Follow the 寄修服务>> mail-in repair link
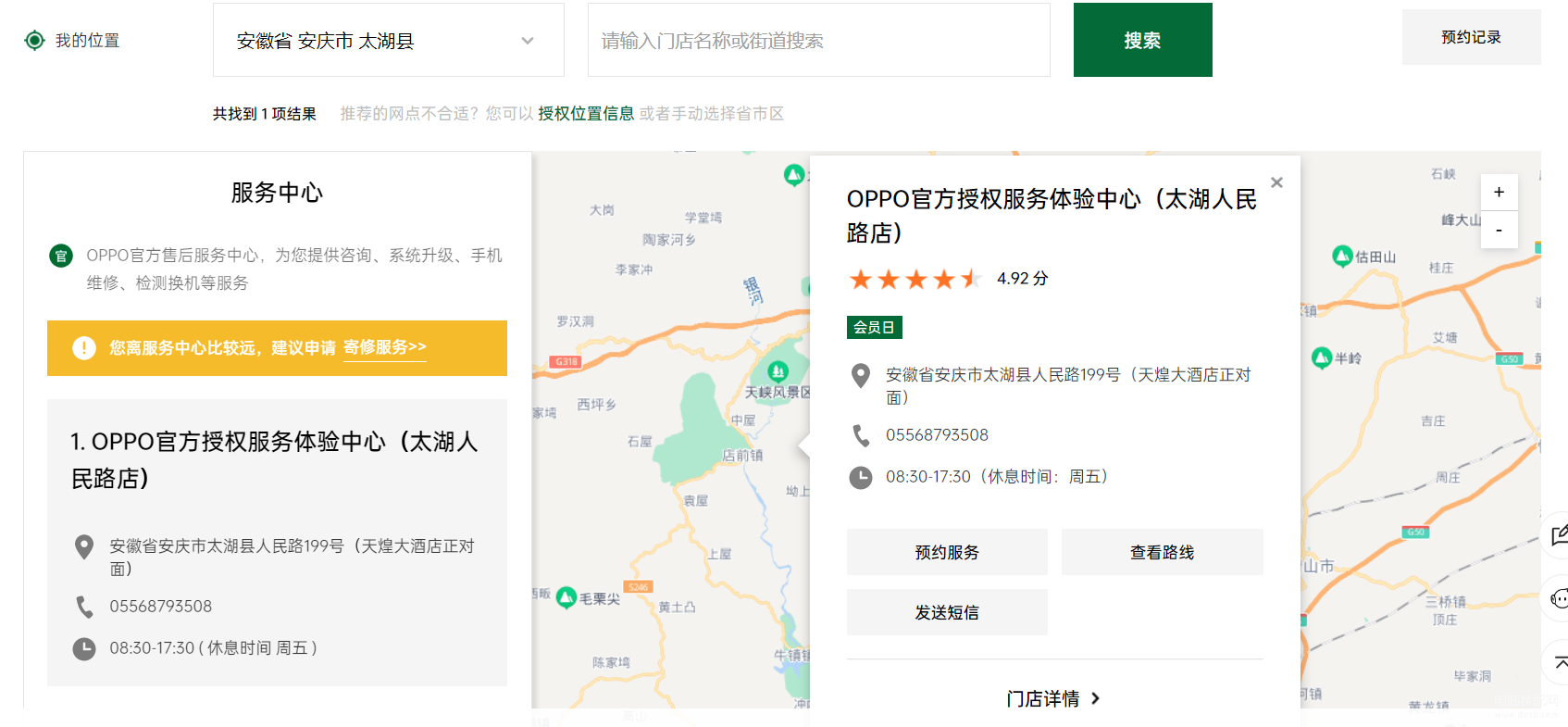Viewport: 1568px width, 727px height. click(x=385, y=347)
